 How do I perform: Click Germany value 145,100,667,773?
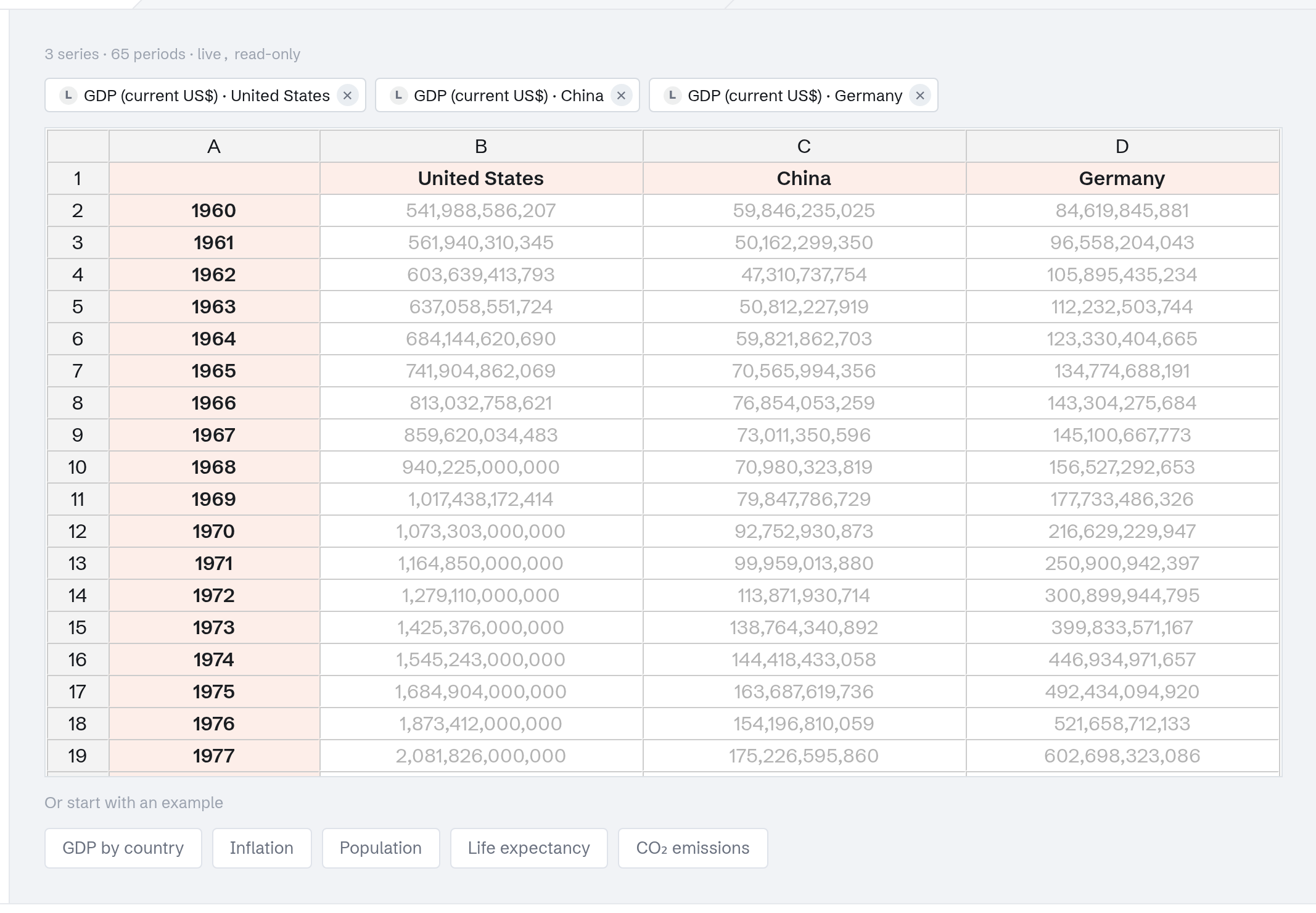point(1122,435)
